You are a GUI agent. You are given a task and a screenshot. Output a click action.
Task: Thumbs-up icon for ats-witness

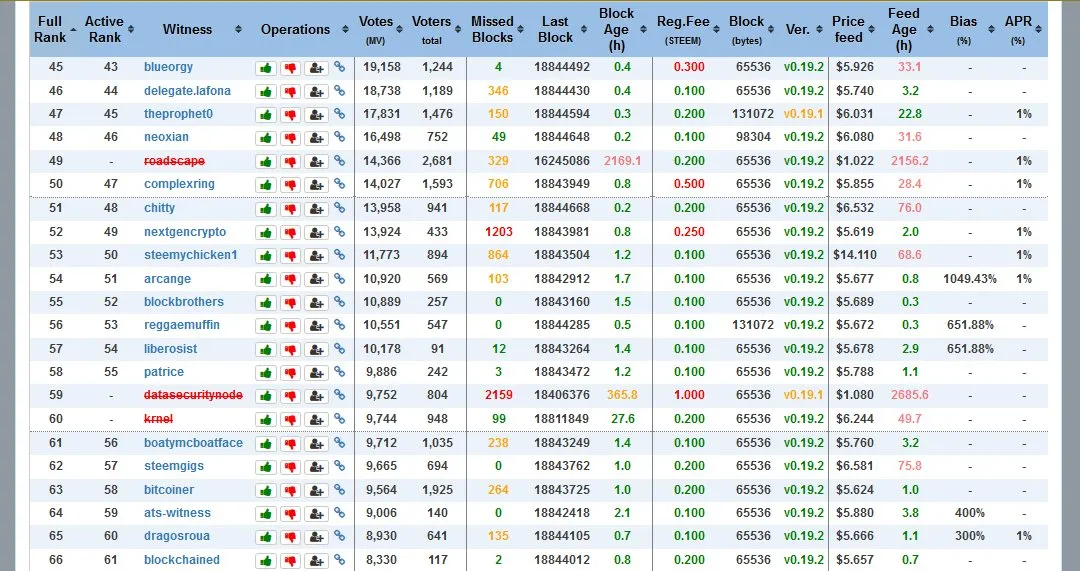(266, 514)
